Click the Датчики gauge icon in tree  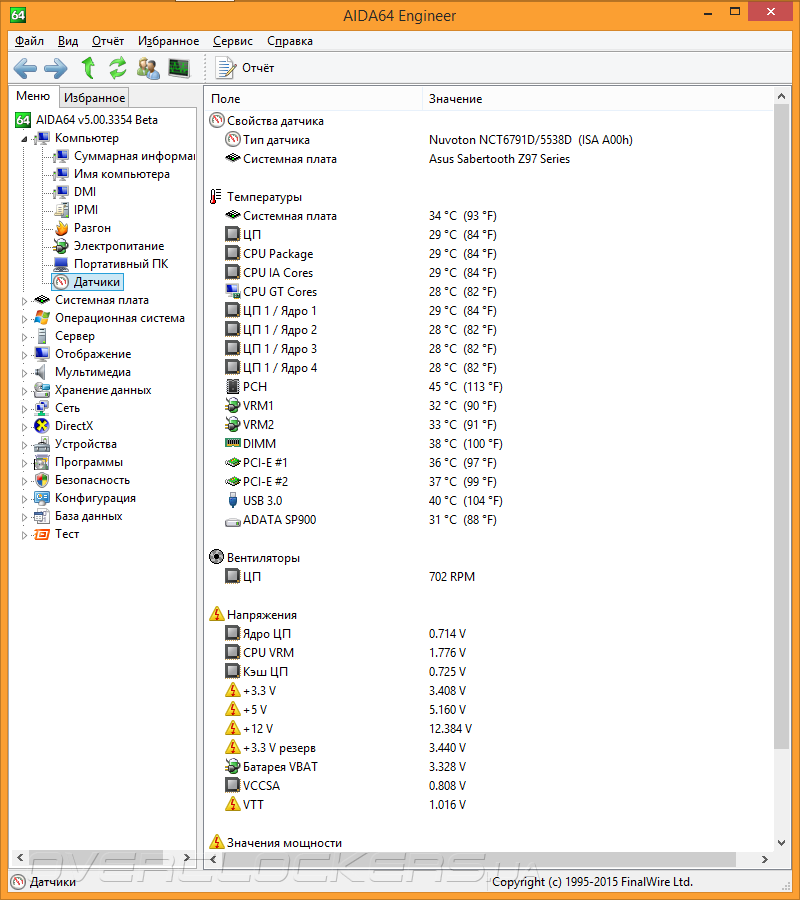point(61,282)
